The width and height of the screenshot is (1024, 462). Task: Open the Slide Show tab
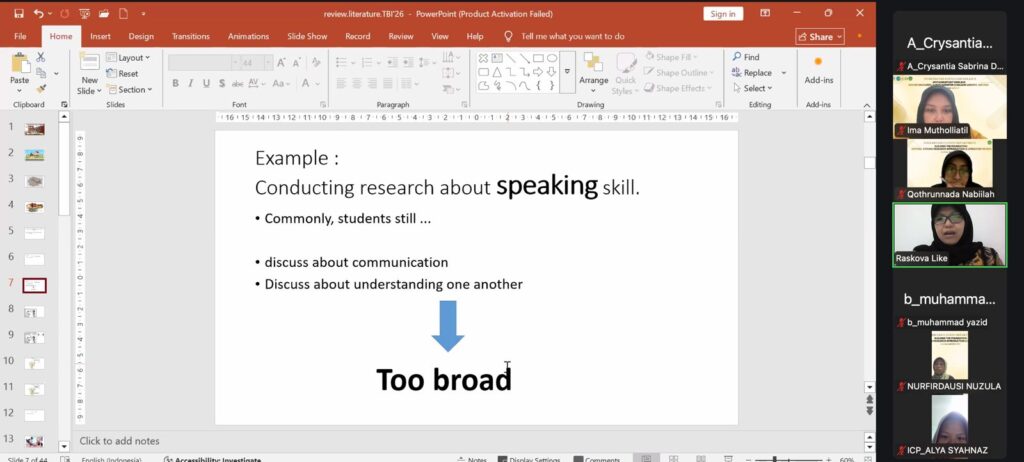307,36
